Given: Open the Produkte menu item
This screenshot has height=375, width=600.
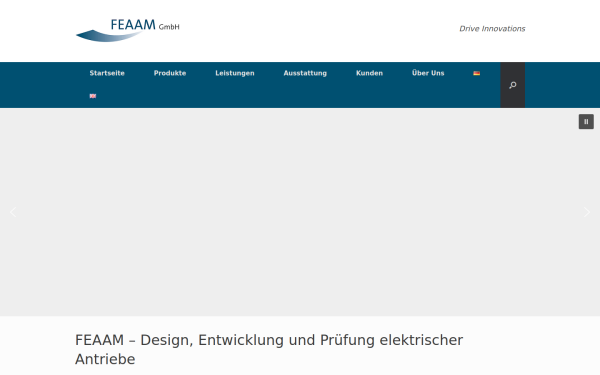Looking at the screenshot, I should pos(170,73).
